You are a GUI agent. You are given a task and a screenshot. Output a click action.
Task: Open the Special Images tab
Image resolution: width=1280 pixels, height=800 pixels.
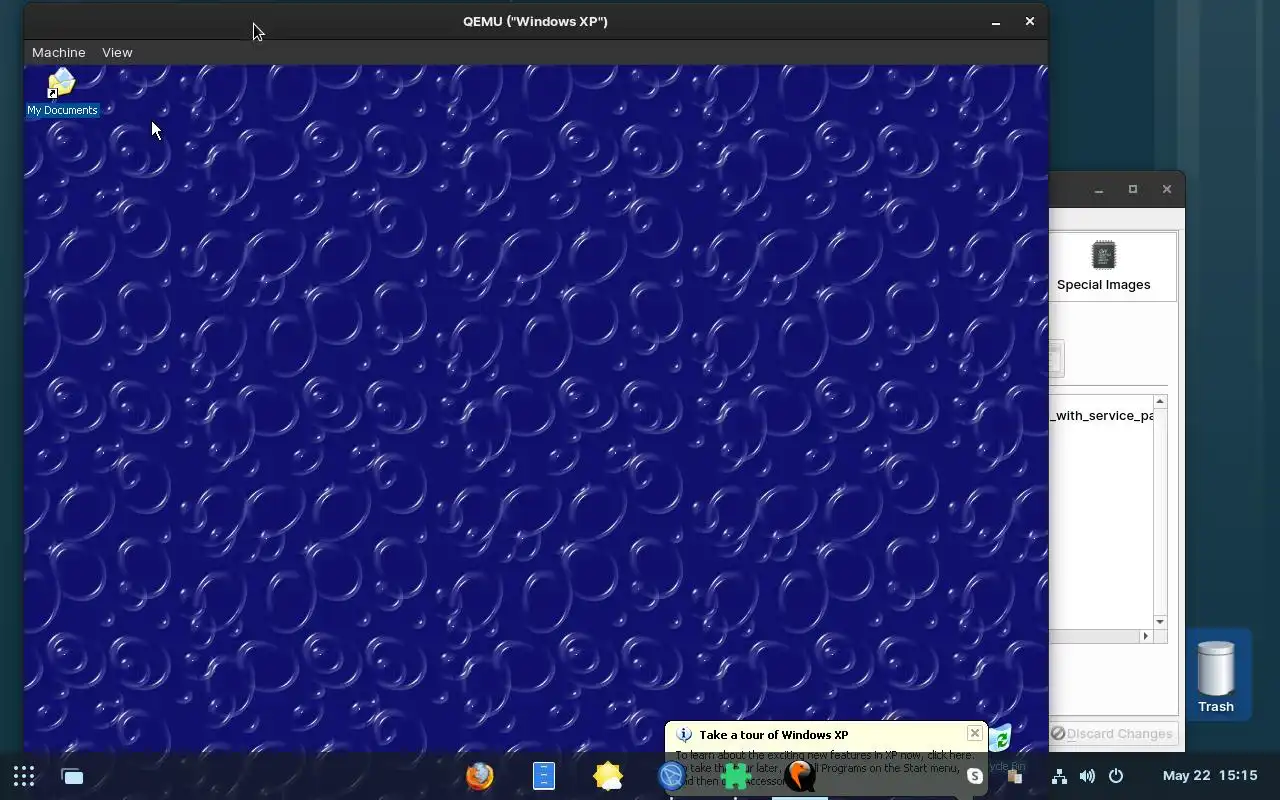click(x=1103, y=266)
